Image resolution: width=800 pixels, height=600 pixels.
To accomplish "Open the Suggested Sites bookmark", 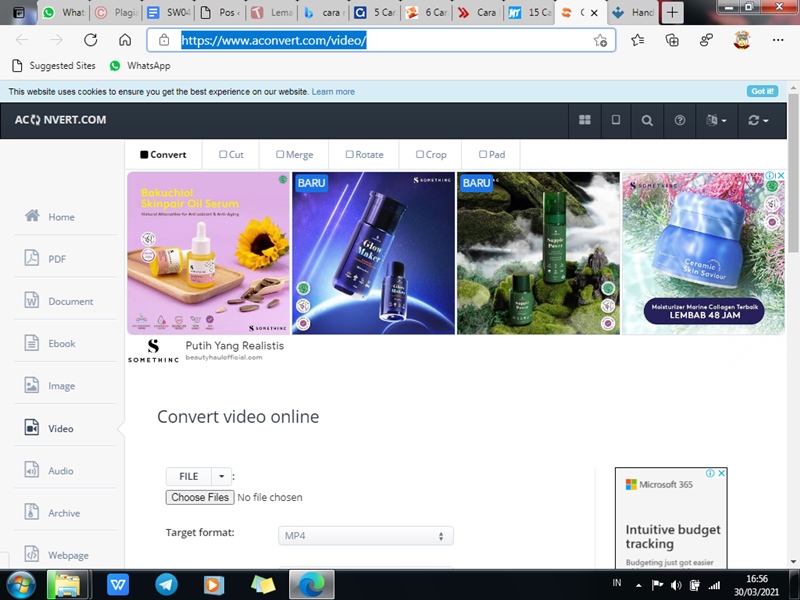I will [54, 65].
